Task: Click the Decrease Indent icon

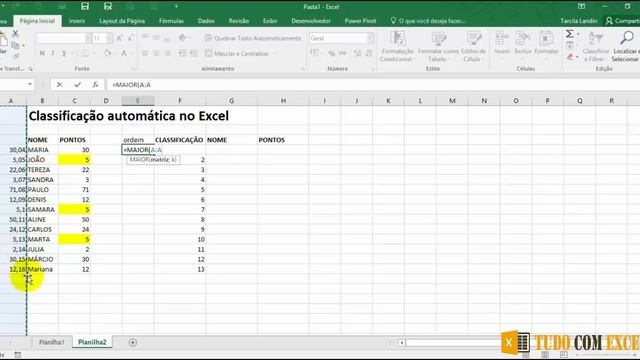Action: click(182, 53)
